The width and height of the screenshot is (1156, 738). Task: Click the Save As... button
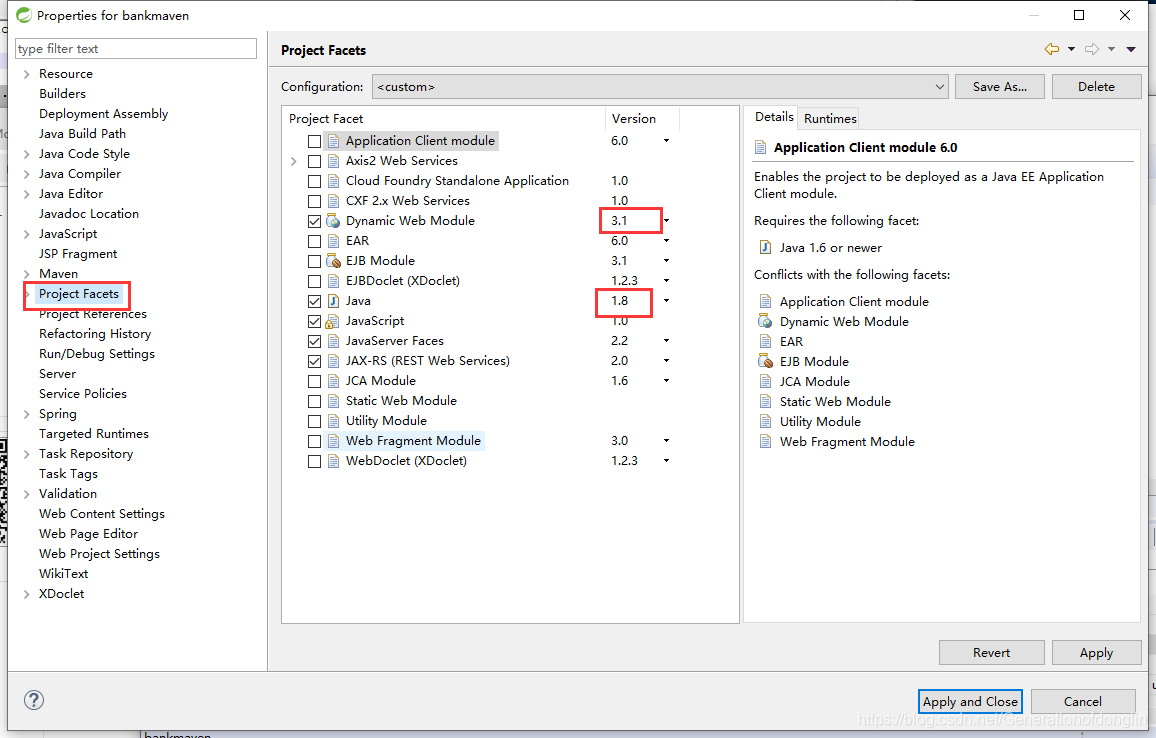pos(1000,86)
